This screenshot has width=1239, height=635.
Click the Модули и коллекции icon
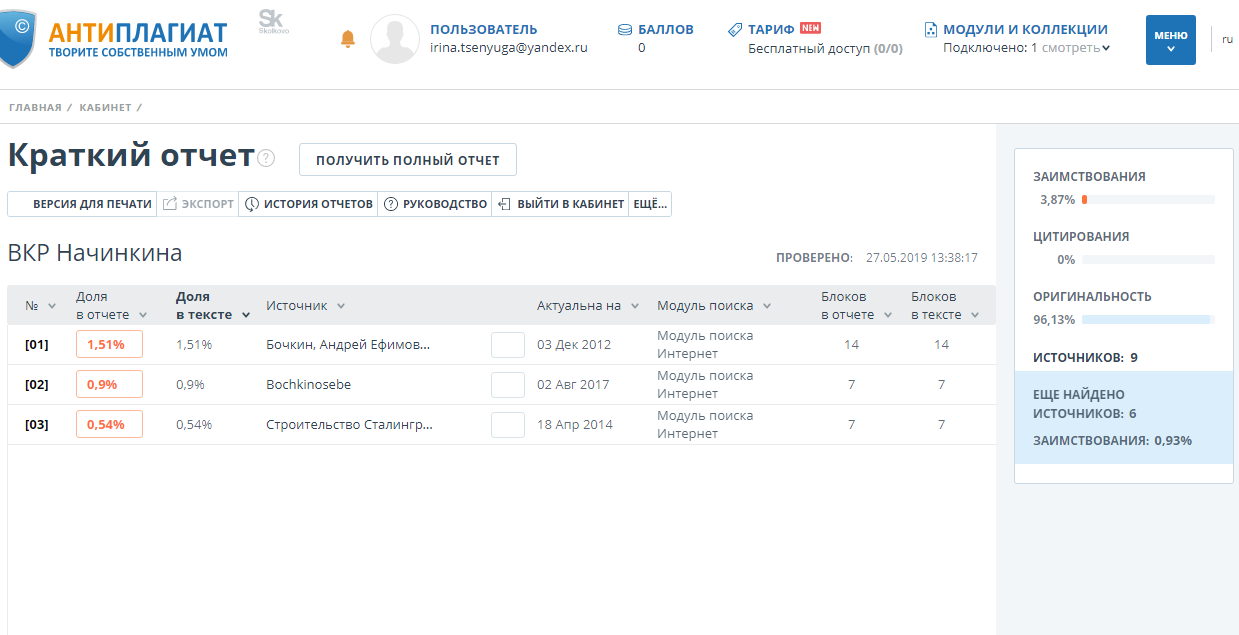pos(931,30)
